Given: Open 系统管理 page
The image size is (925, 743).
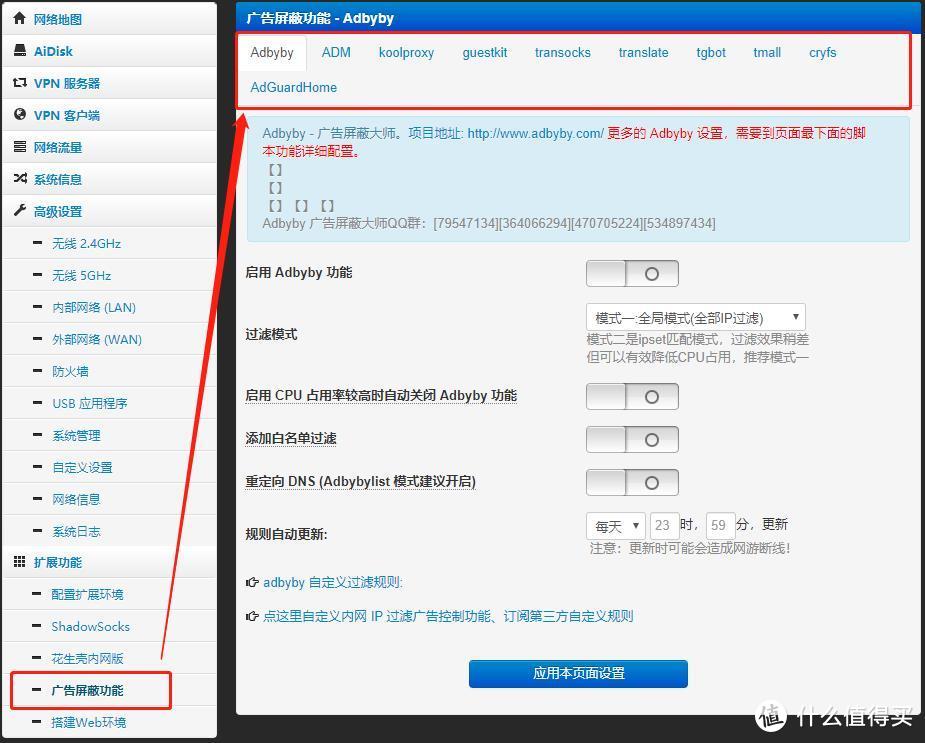Looking at the screenshot, I should point(76,436).
